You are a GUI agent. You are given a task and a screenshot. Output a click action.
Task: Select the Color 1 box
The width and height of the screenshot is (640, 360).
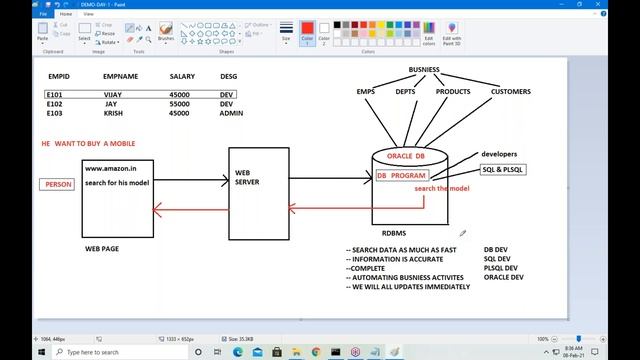(x=307, y=33)
